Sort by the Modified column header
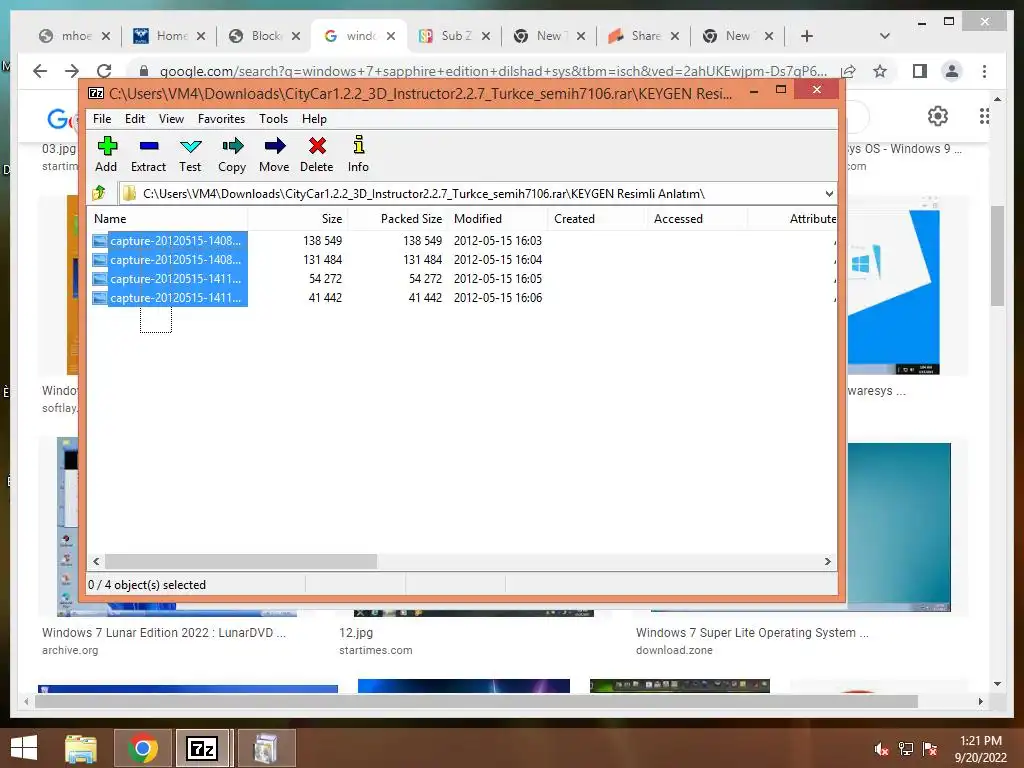This screenshot has width=1024, height=768. tap(498, 219)
